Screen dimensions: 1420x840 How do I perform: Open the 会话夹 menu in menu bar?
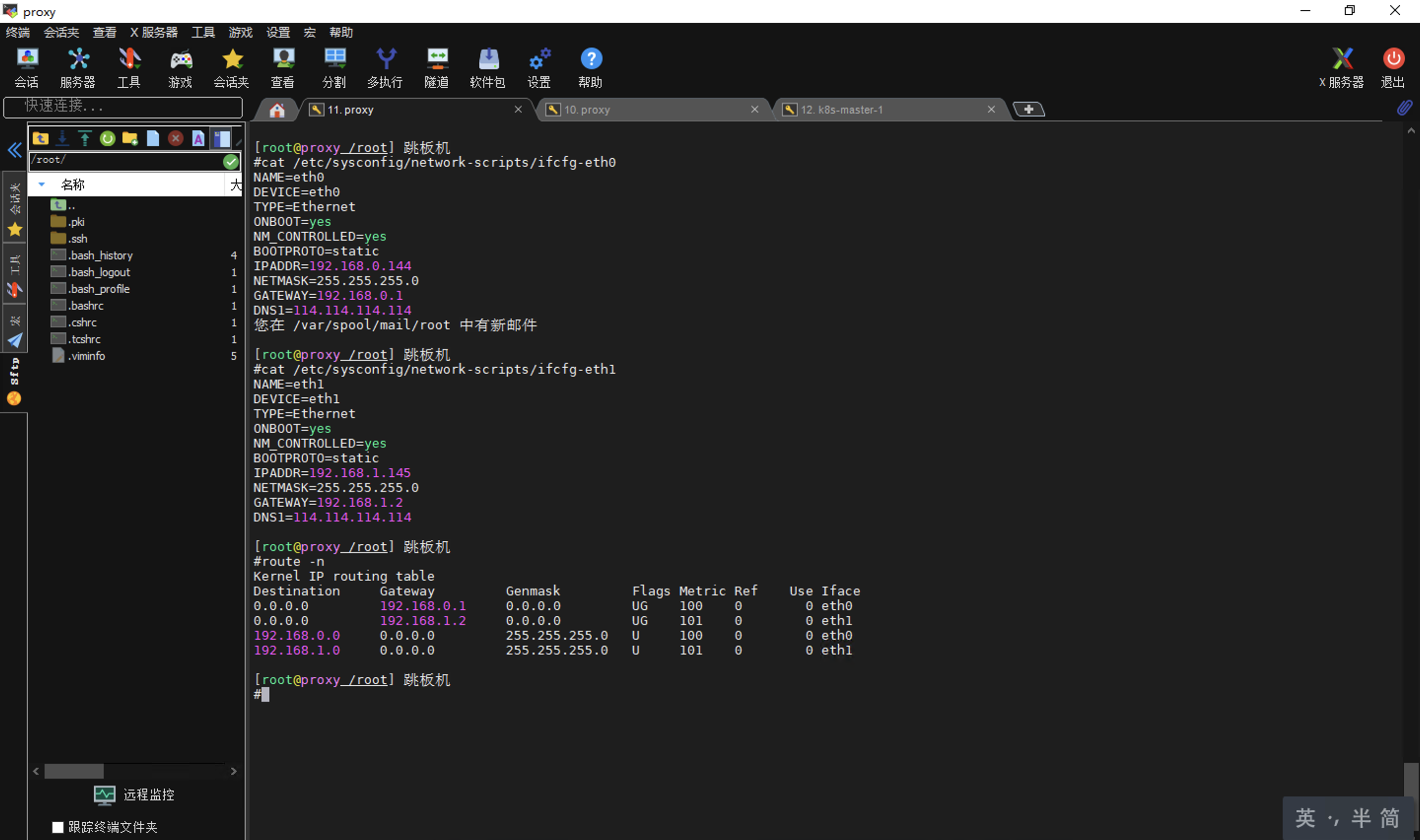coord(61,32)
